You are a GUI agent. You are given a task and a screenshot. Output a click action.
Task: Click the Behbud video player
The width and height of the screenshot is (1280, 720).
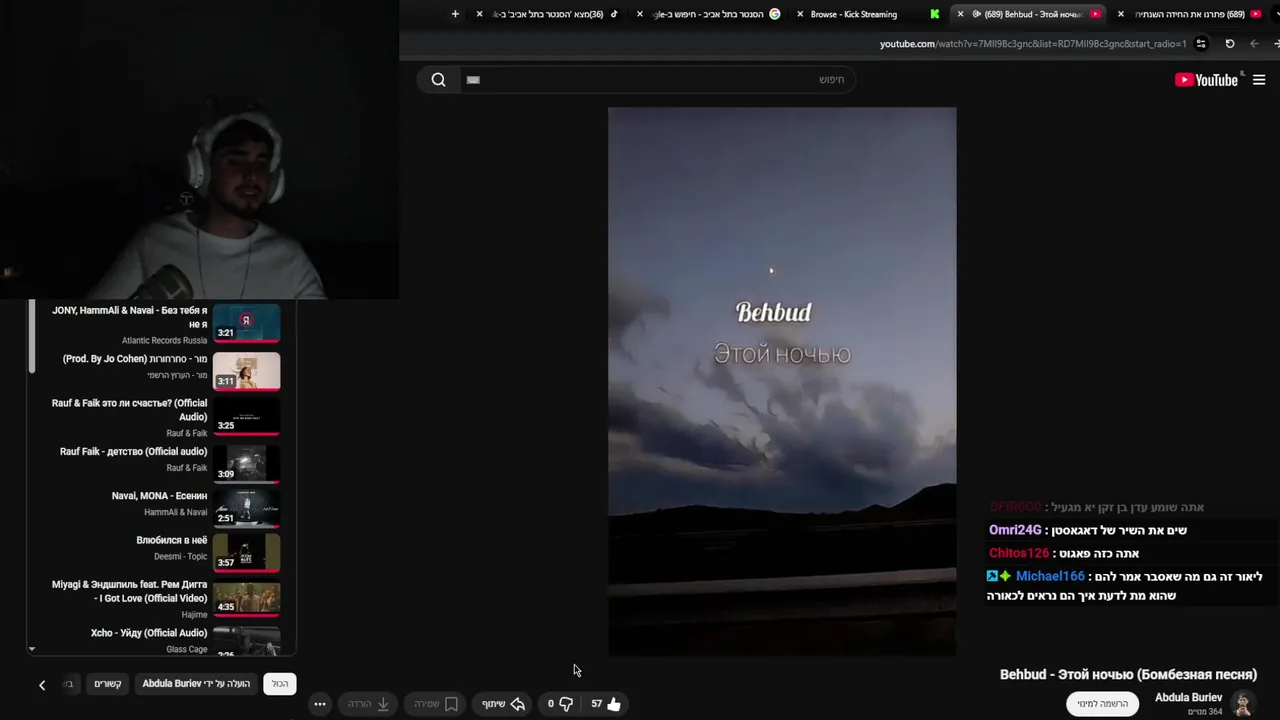(782, 382)
